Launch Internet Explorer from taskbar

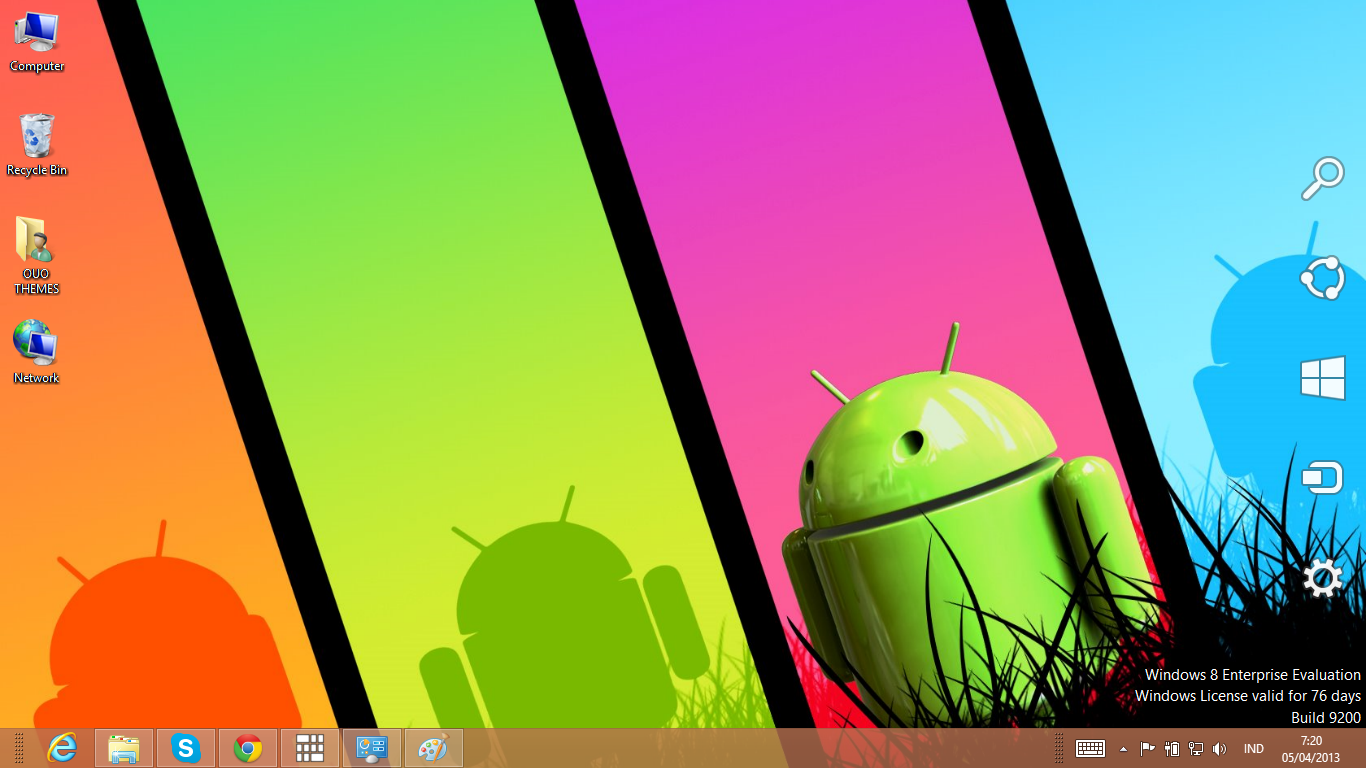point(62,748)
